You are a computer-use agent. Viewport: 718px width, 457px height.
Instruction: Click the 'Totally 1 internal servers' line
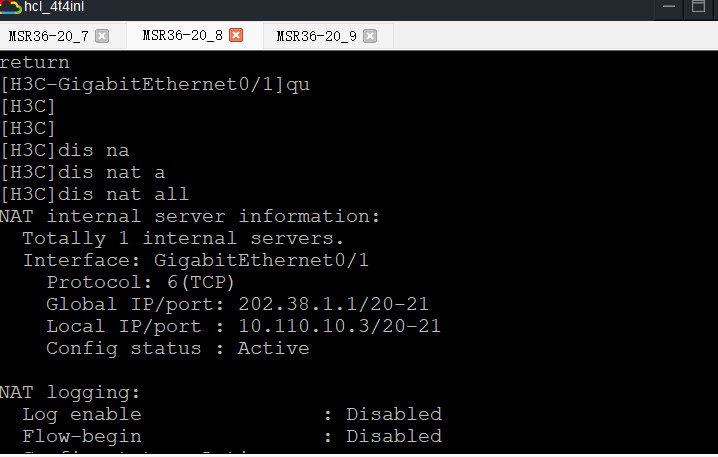[183, 238]
